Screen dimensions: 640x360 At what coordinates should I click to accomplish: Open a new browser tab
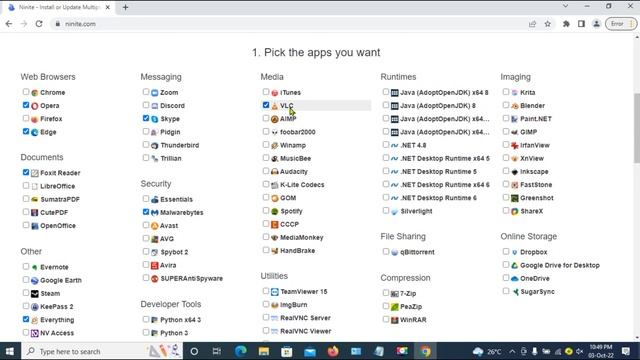[x=125, y=7]
